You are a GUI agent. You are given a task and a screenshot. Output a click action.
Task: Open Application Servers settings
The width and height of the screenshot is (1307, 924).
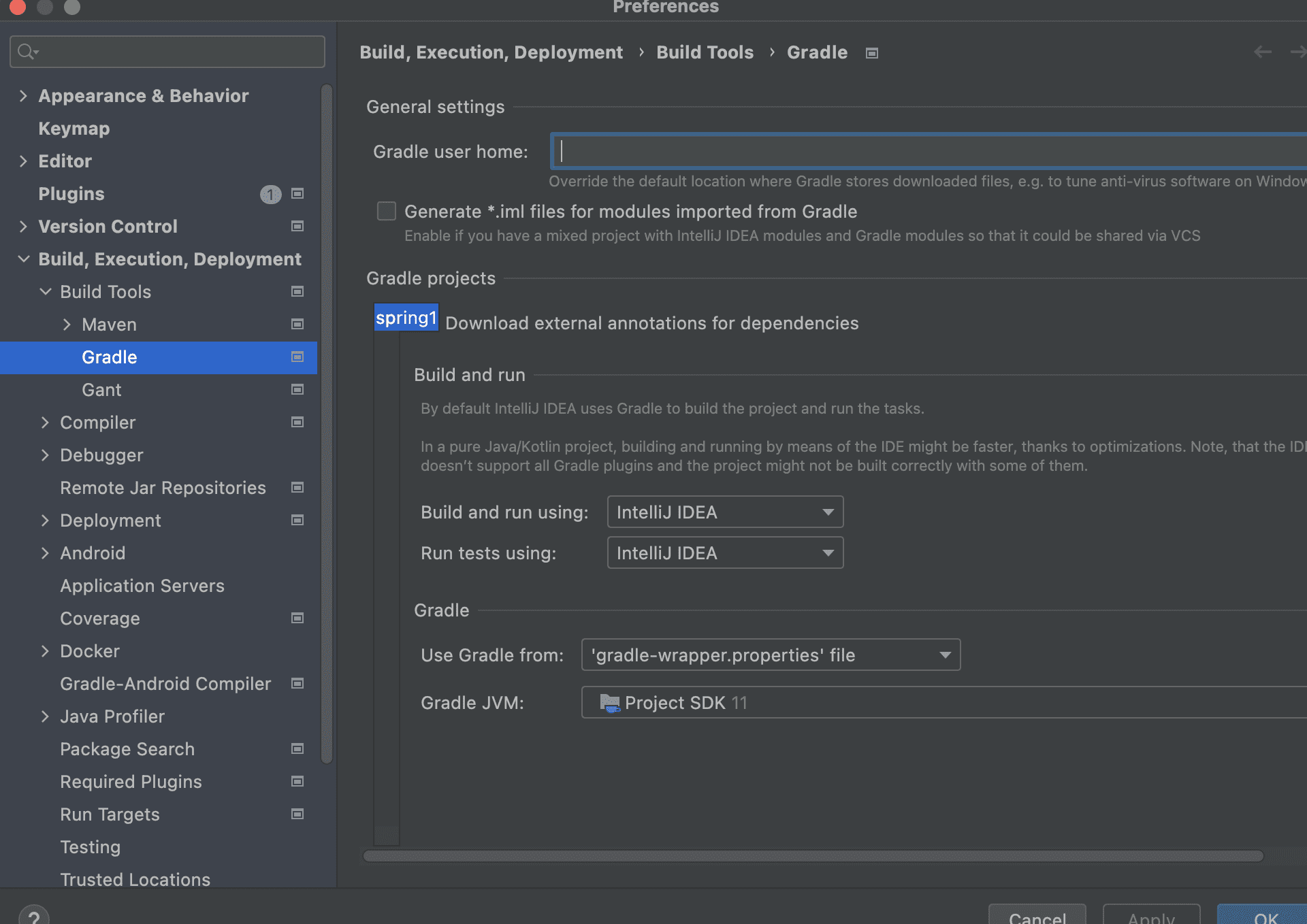(x=142, y=586)
